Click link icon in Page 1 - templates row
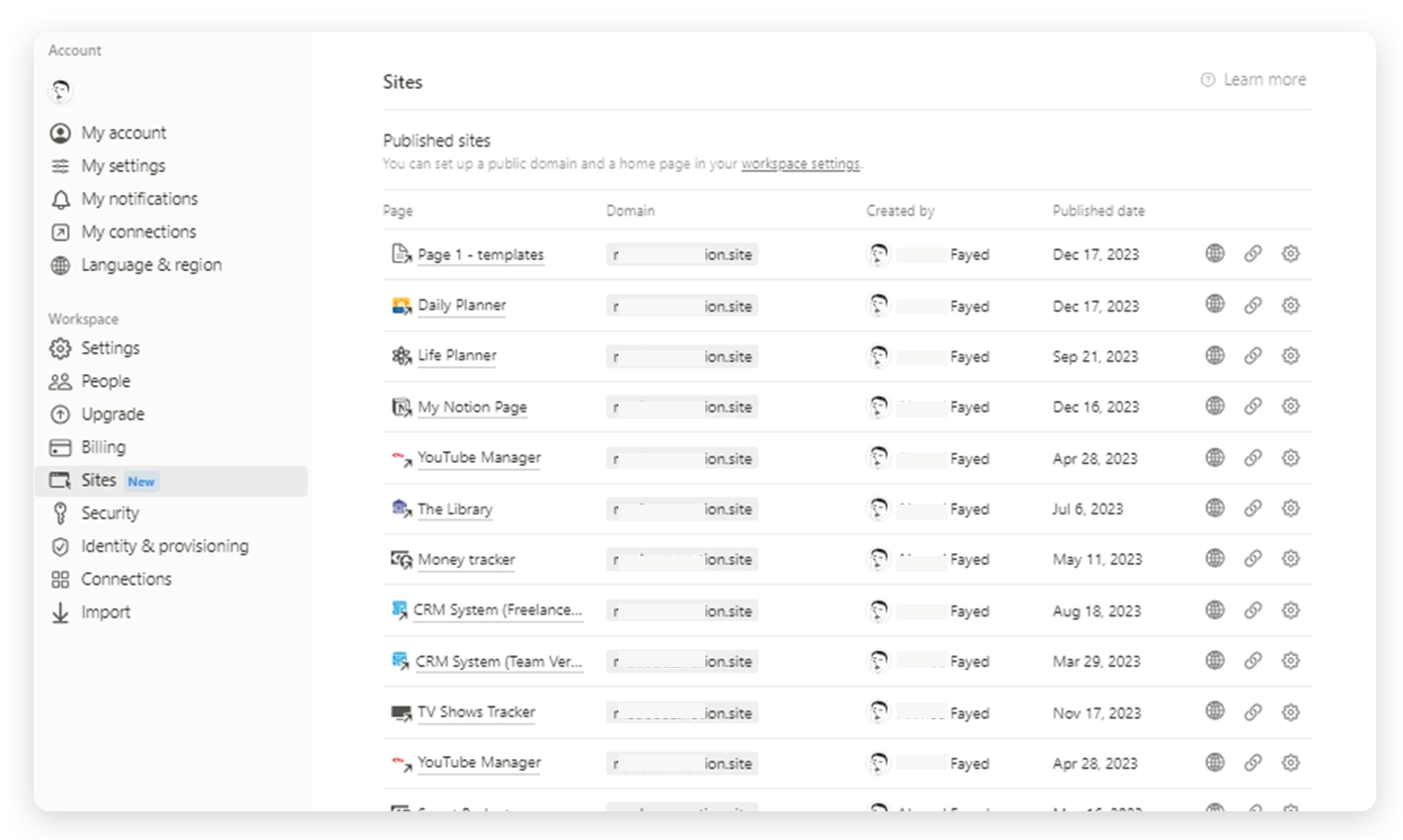Viewport: 1403px width, 840px height. tap(1253, 254)
